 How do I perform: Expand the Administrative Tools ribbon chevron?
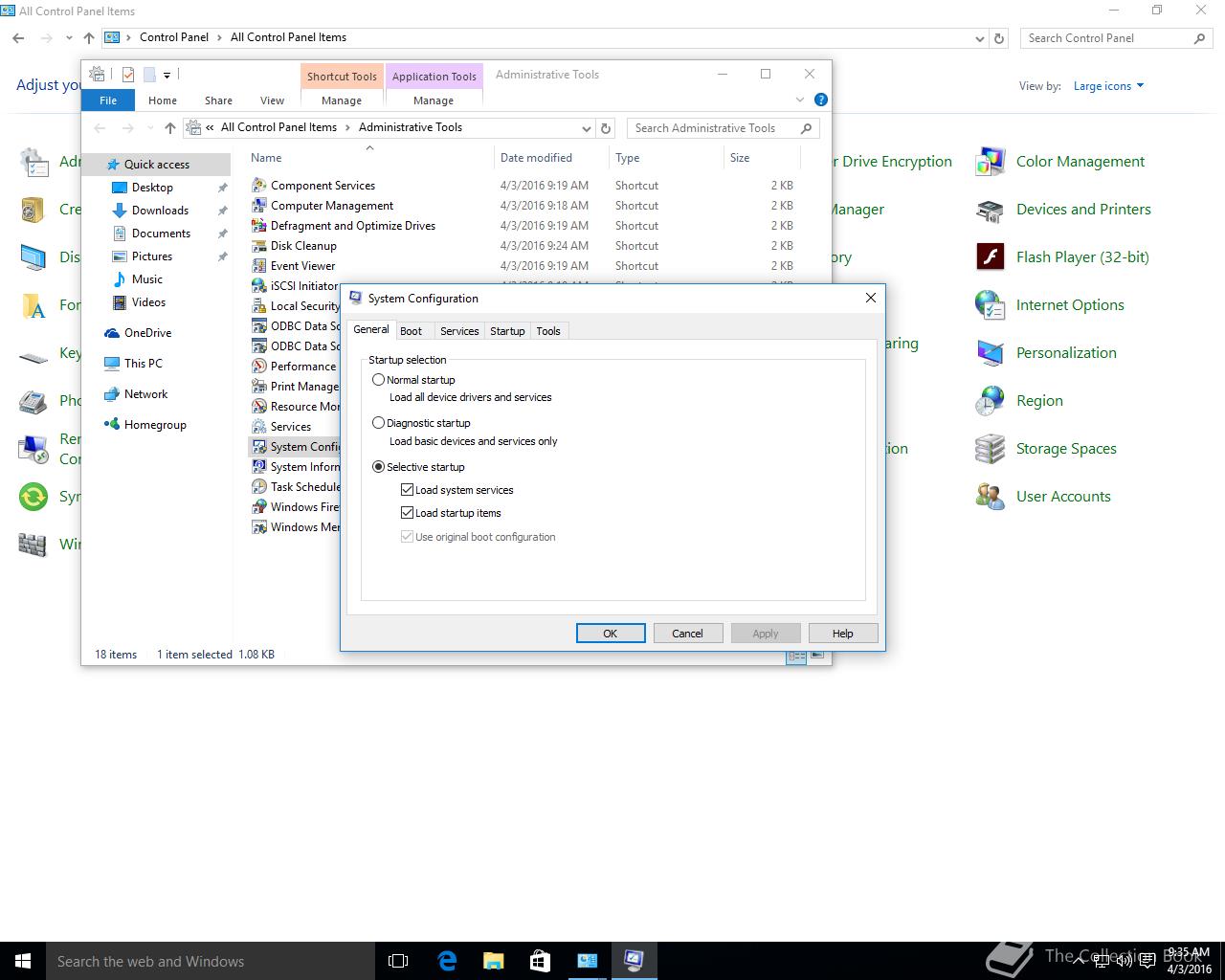800,100
